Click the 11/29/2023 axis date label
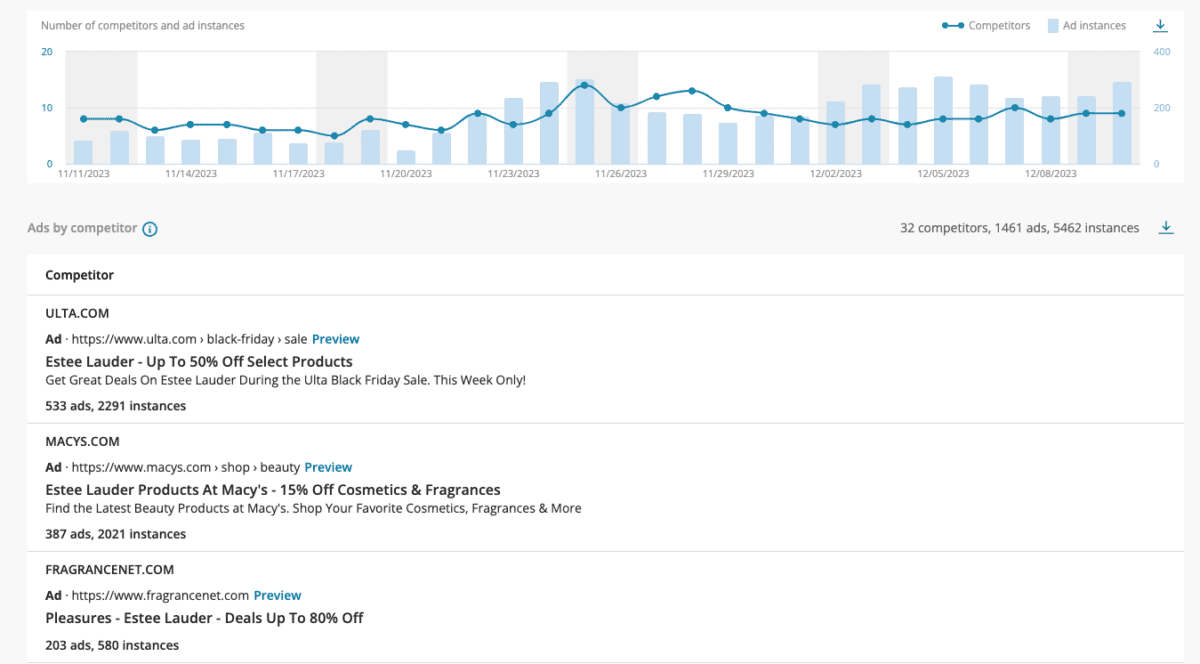 [x=728, y=174]
